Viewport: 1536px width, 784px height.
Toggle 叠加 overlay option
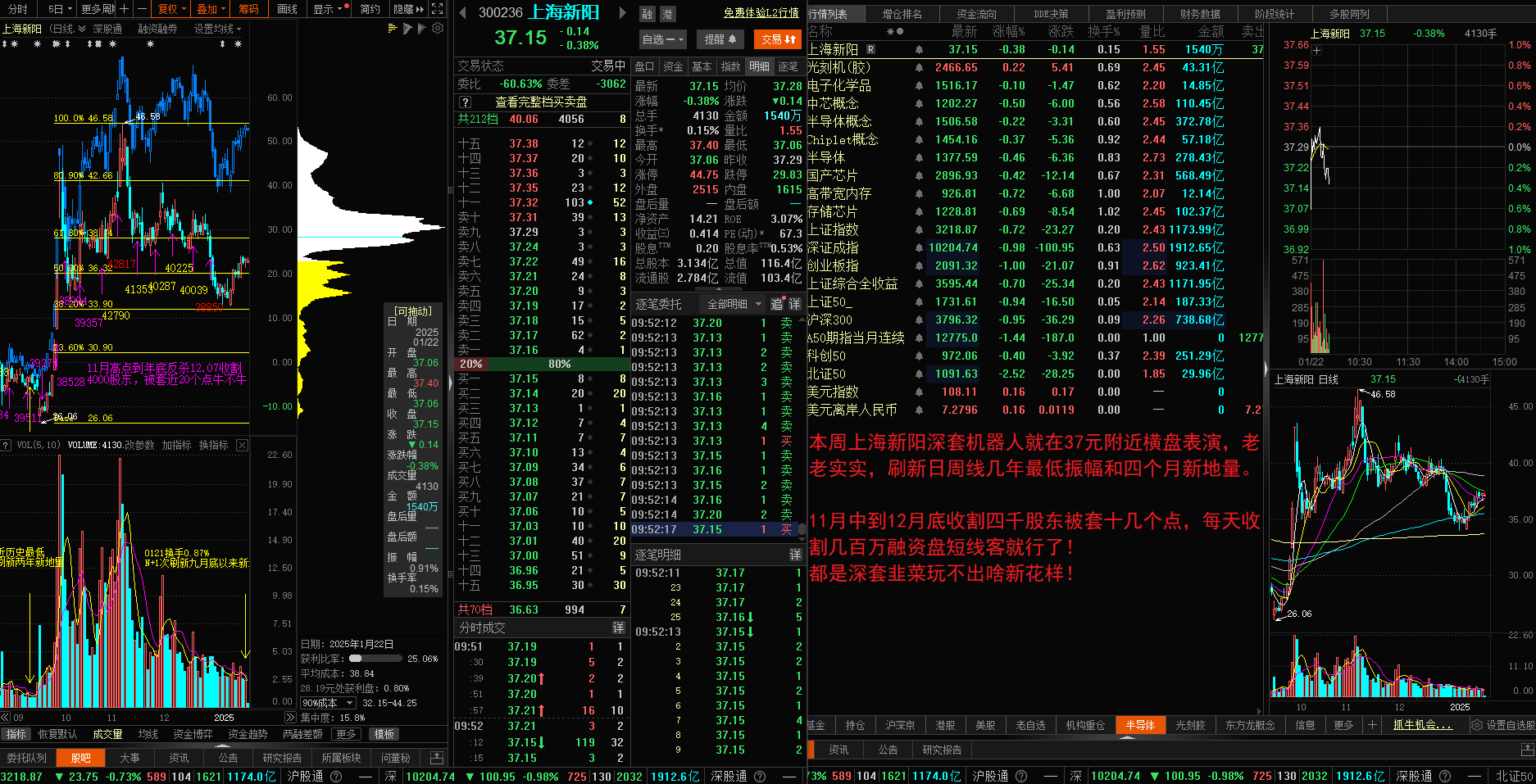click(211, 9)
